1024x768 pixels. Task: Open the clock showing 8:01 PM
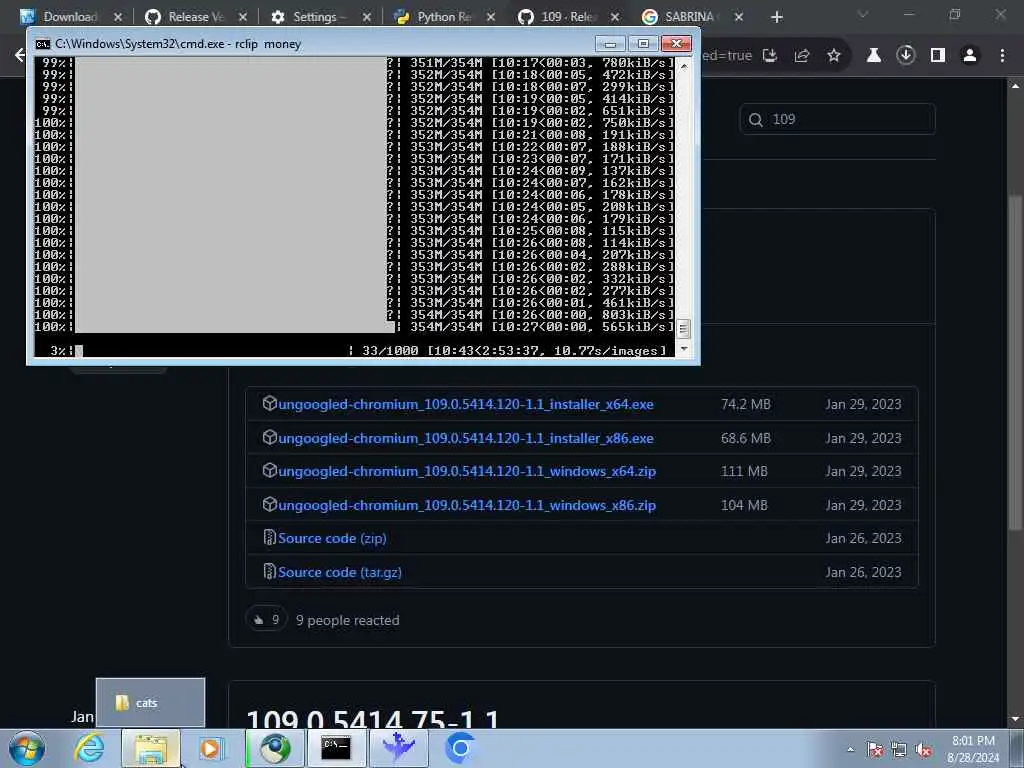[973, 749]
